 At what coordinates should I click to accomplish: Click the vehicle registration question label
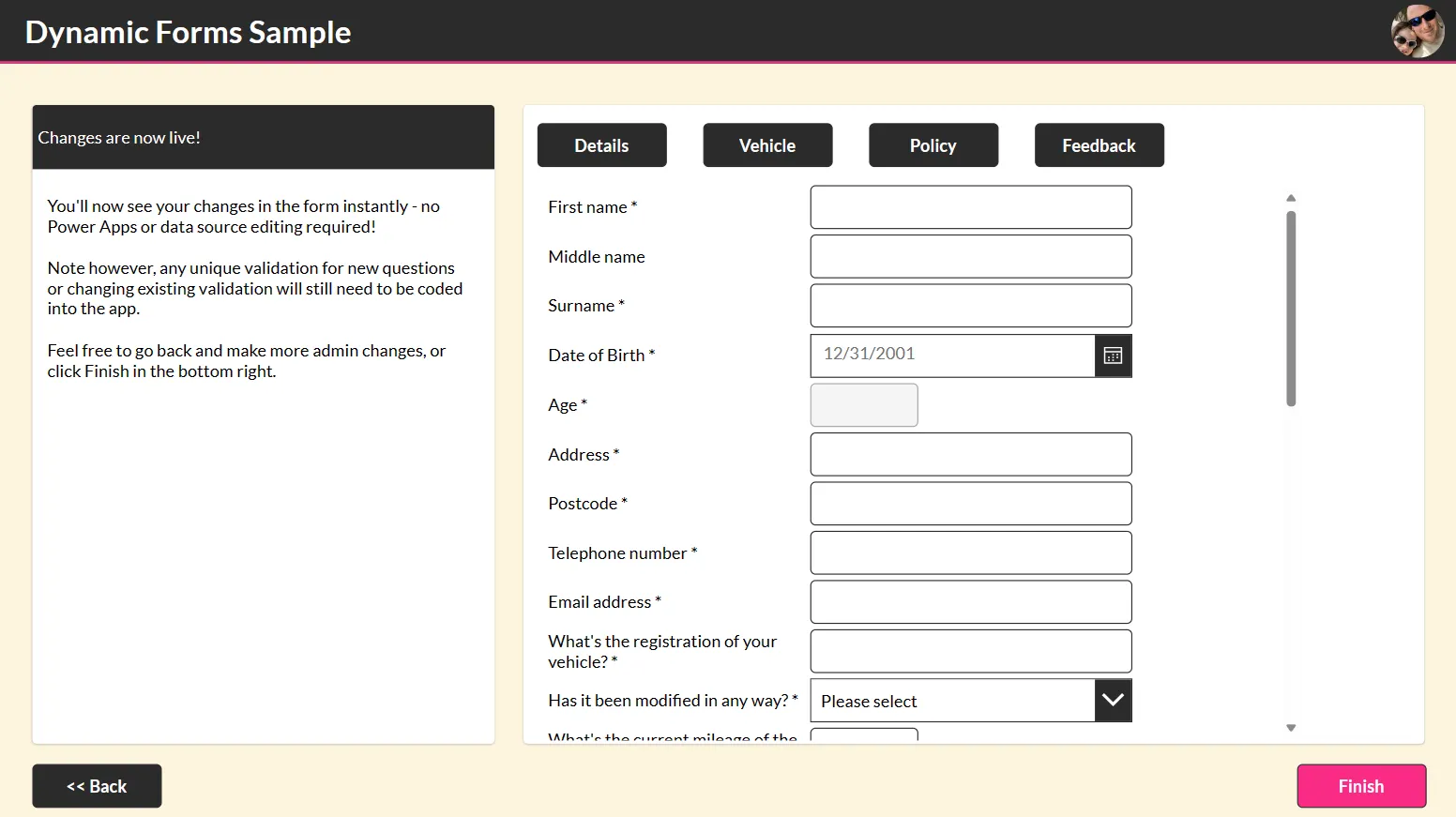pos(662,652)
